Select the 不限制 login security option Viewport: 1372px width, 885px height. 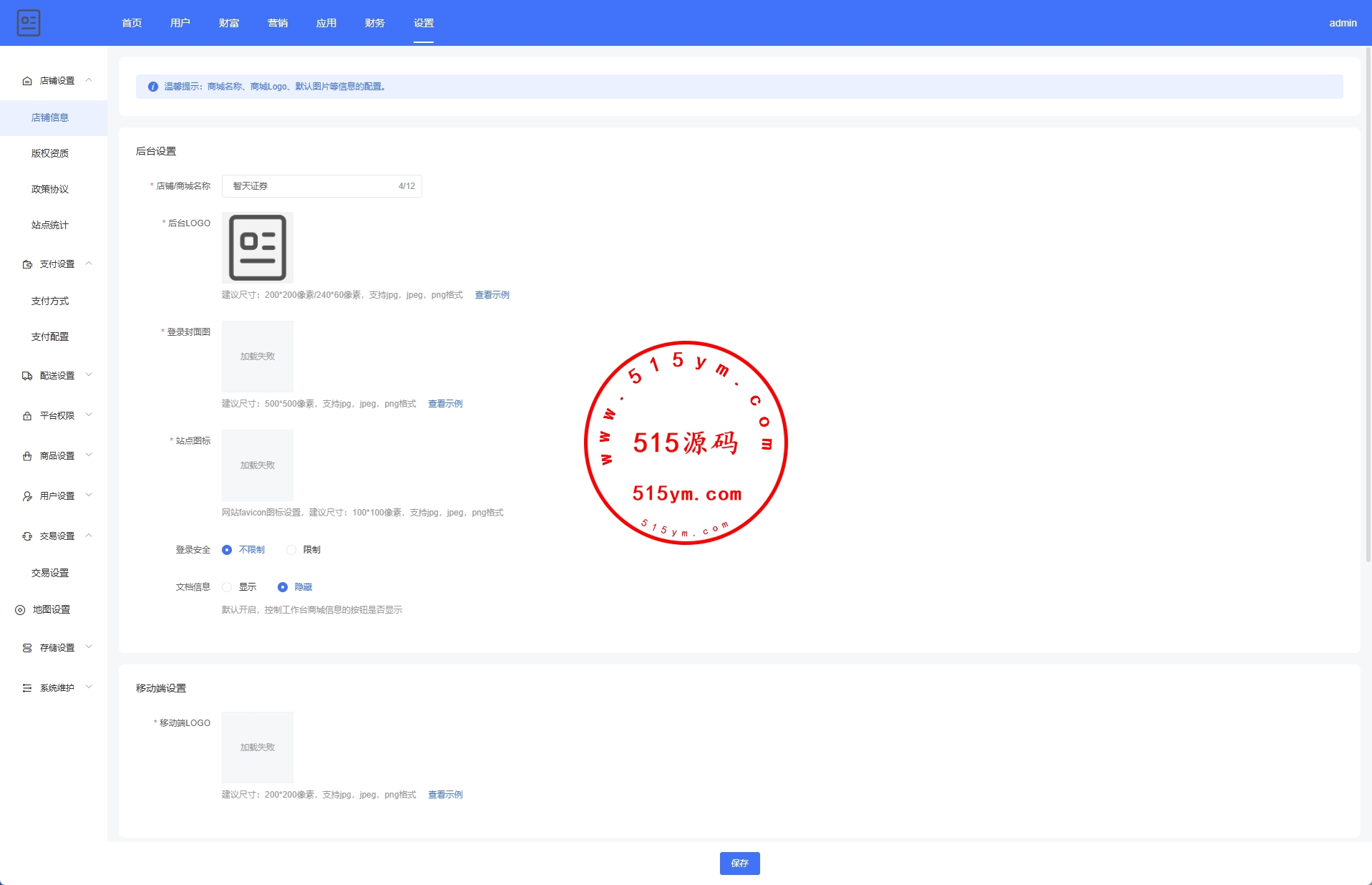tap(227, 550)
